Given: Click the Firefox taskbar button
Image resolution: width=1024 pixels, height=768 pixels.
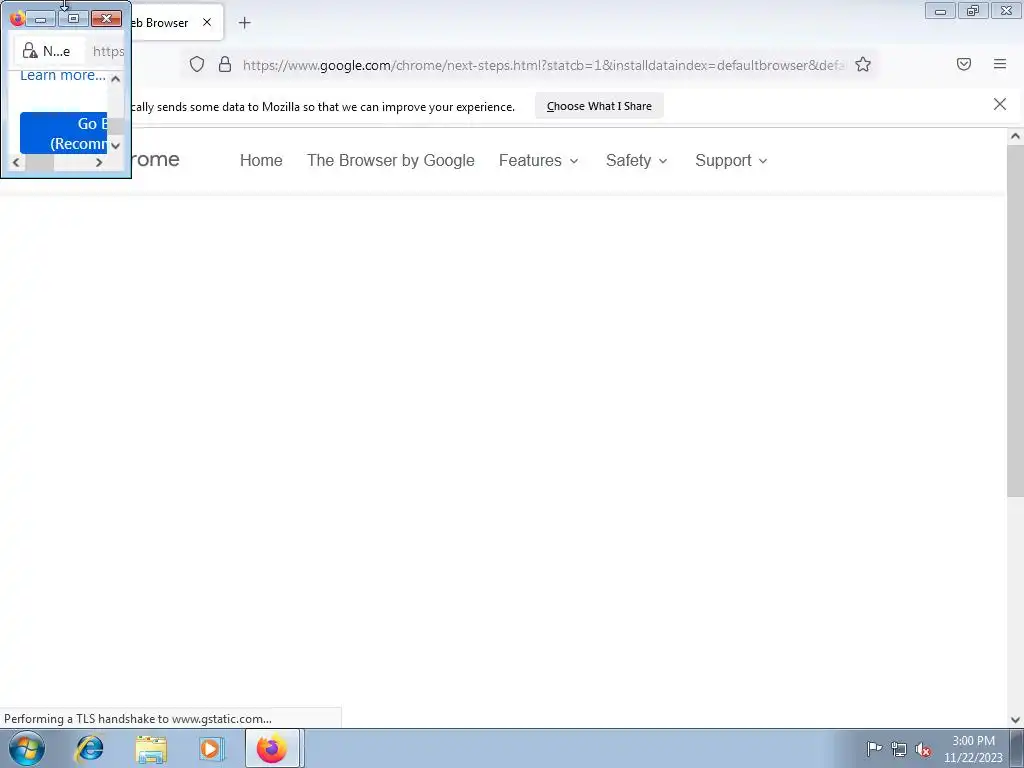Looking at the screenshot, I should pyautogui.click(x=272, y=748).
